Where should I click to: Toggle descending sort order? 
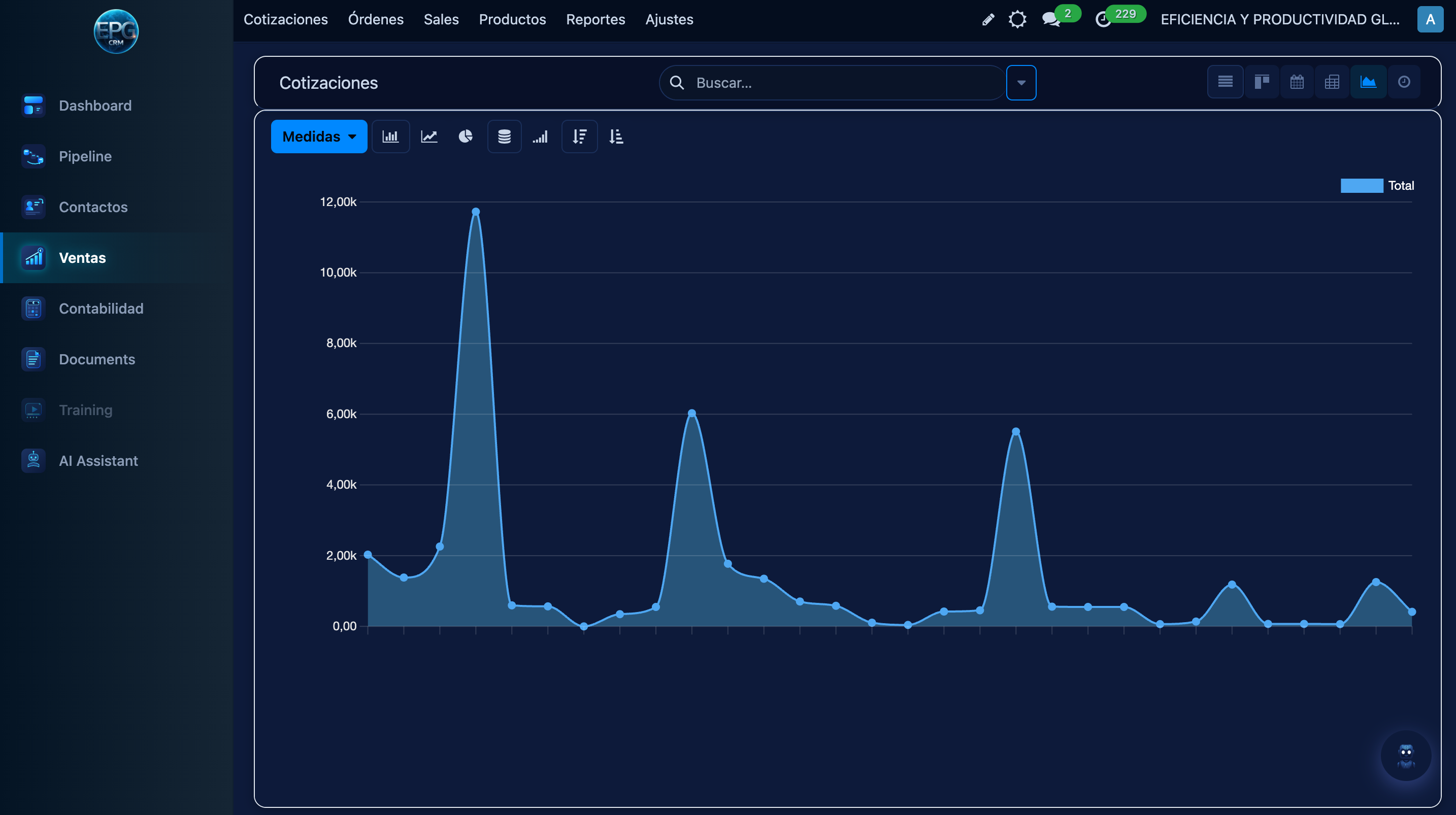click(579, 136)
